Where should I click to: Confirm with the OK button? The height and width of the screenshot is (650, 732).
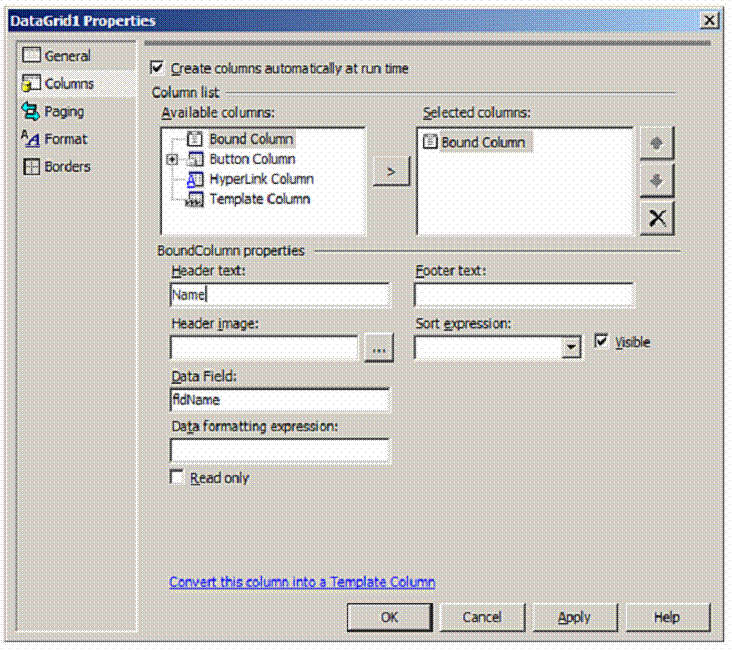coord(389,618)
